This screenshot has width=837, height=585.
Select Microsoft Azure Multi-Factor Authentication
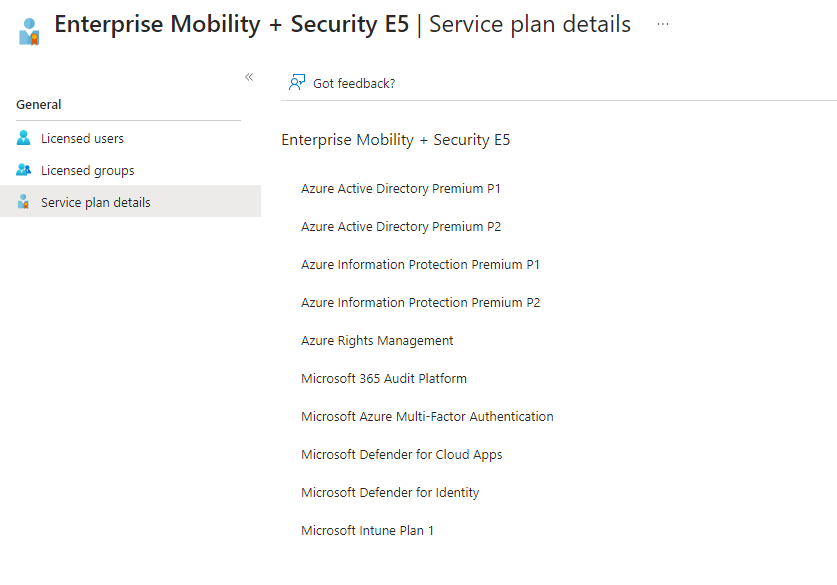(x=427, y=417)
